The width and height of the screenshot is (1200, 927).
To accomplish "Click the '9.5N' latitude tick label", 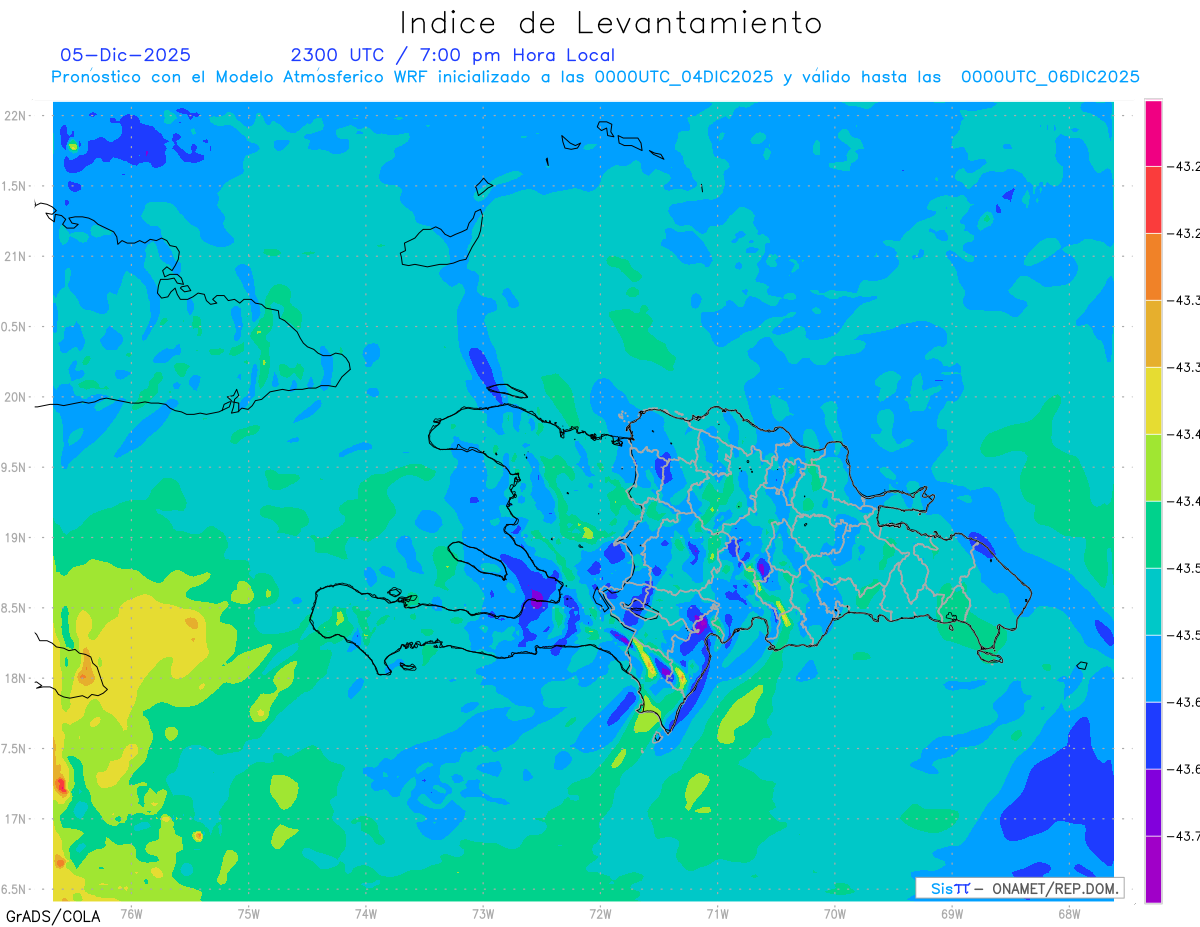I will [15, 468].
